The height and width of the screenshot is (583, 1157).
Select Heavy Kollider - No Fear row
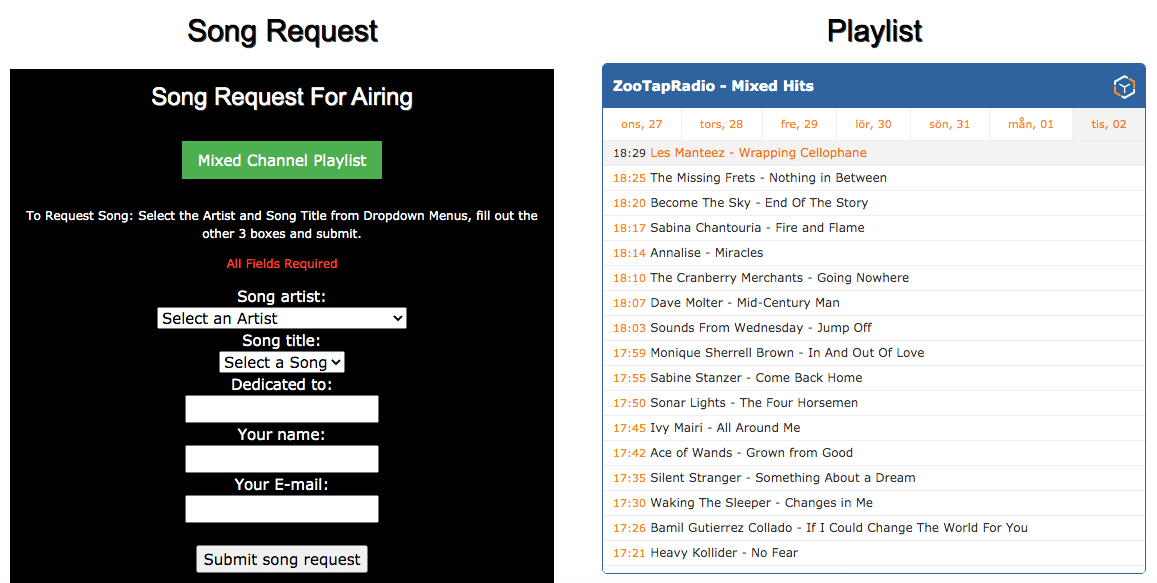click(724, 553)
